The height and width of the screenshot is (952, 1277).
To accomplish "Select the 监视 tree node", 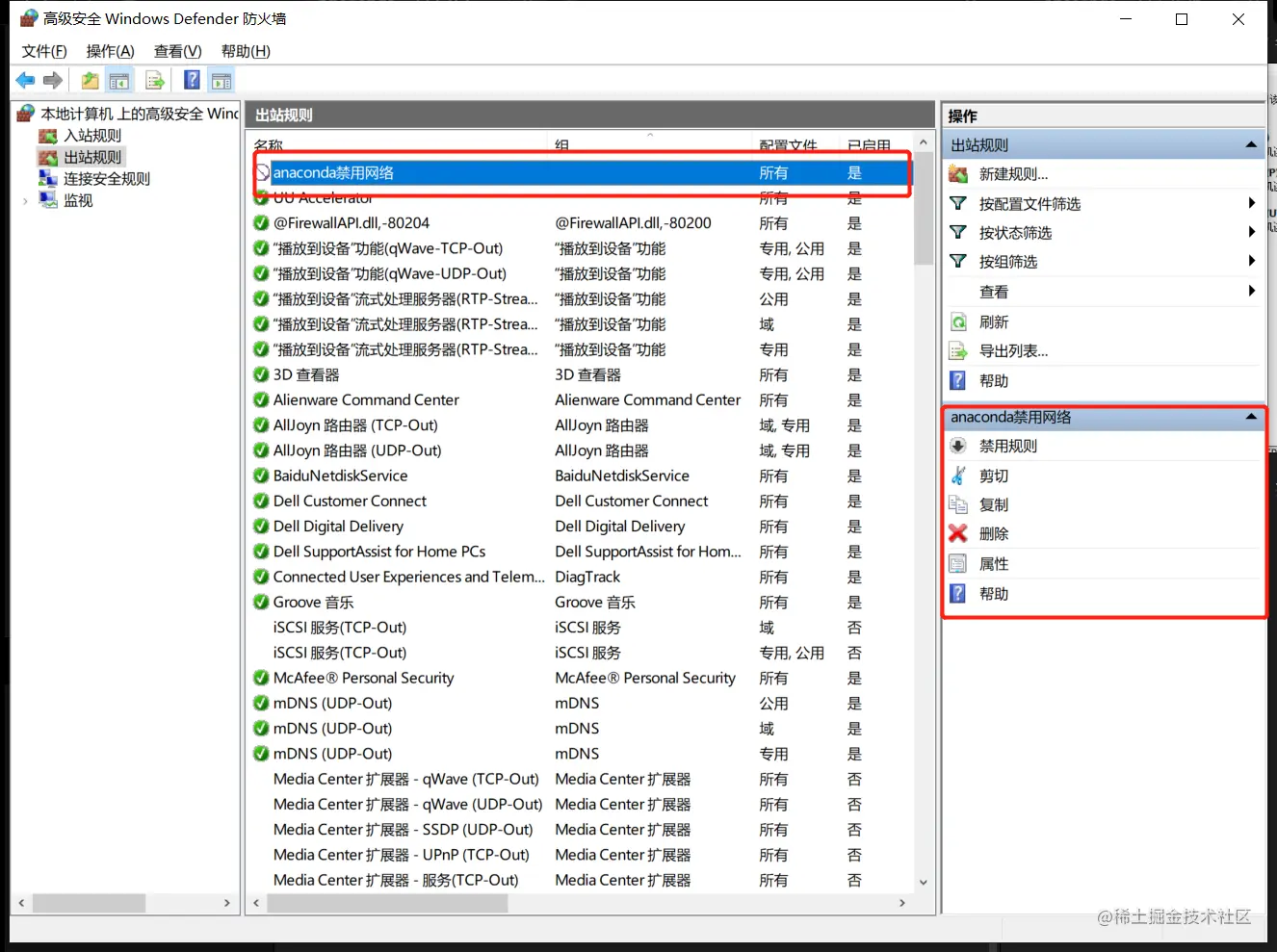I will point(78,200).
